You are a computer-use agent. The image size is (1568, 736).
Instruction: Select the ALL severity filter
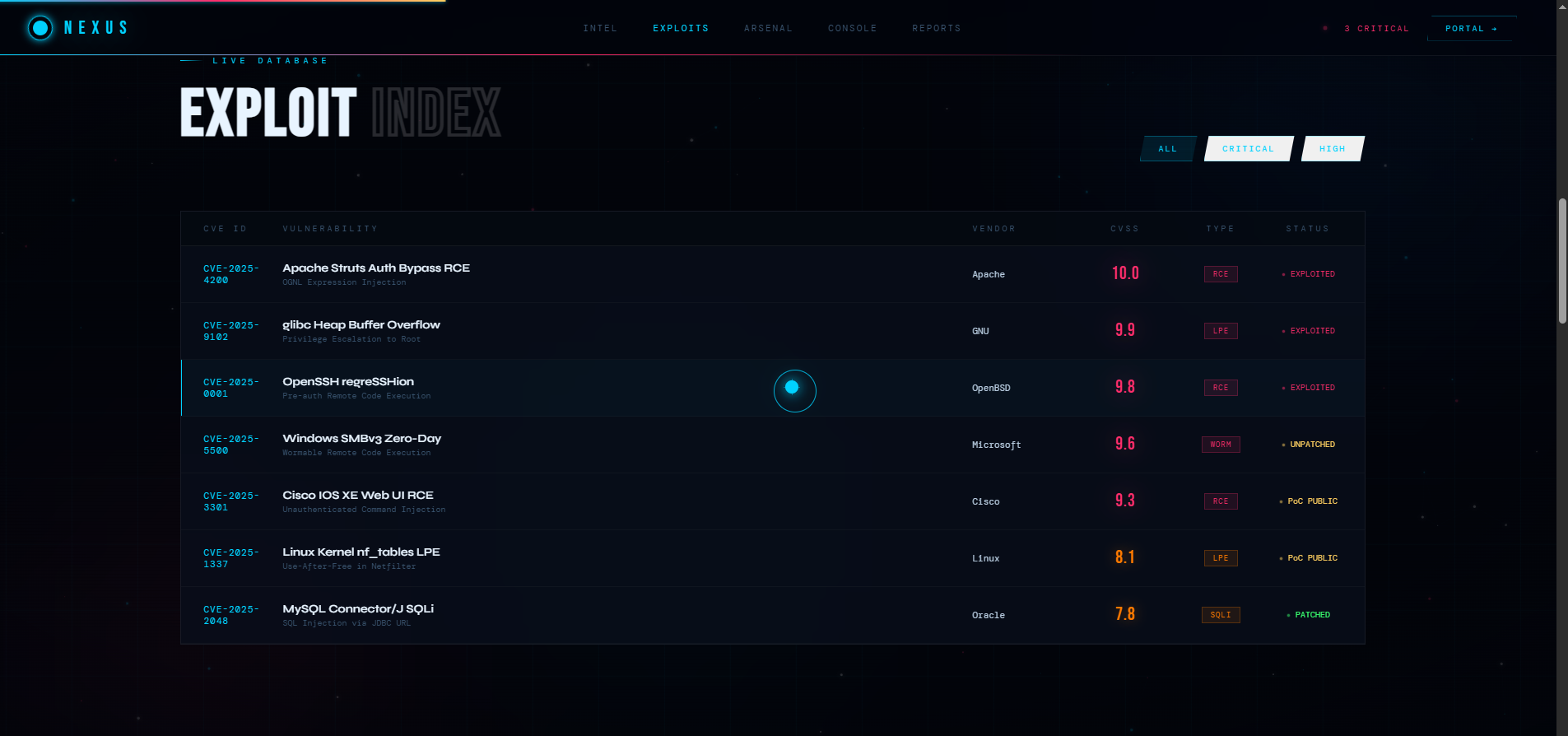tap(1168, 149)
